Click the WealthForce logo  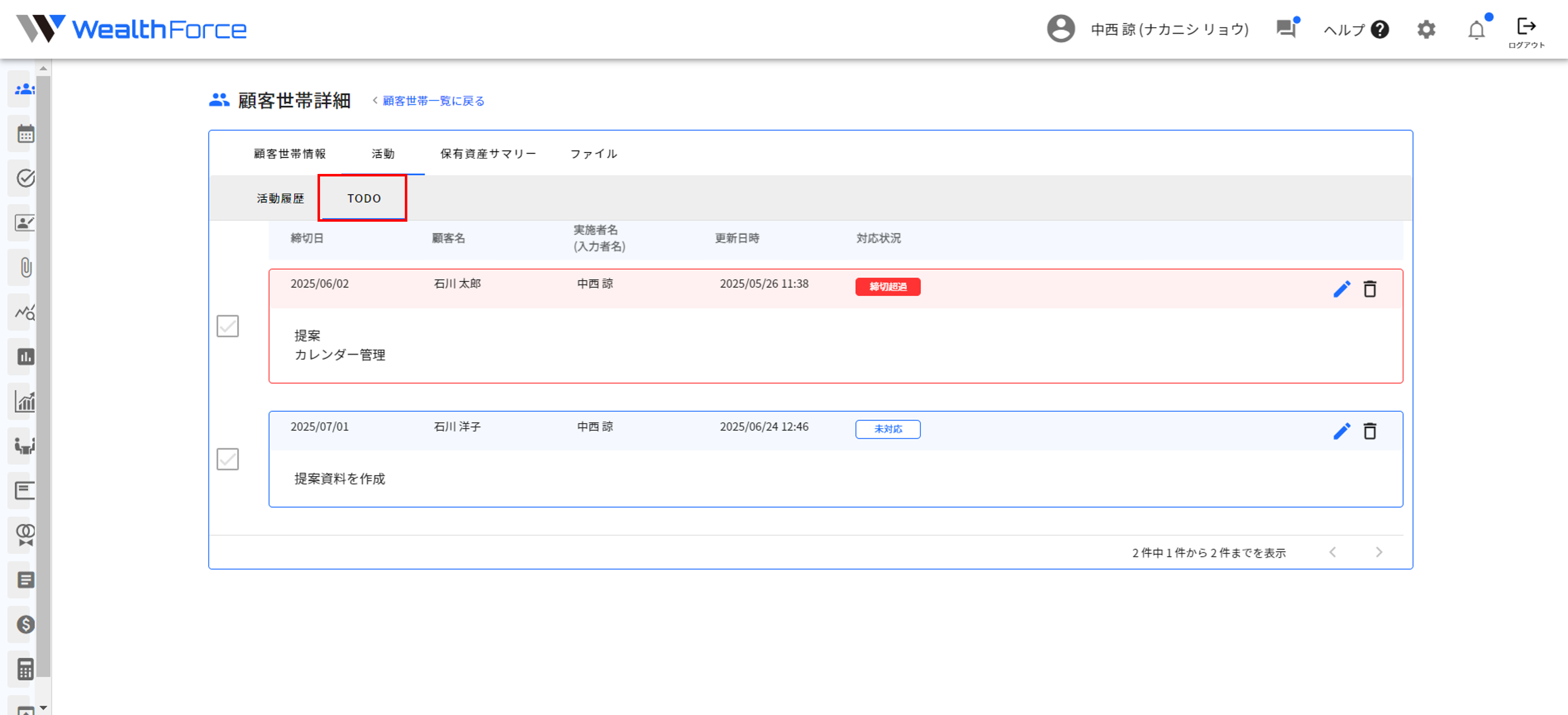131,29
